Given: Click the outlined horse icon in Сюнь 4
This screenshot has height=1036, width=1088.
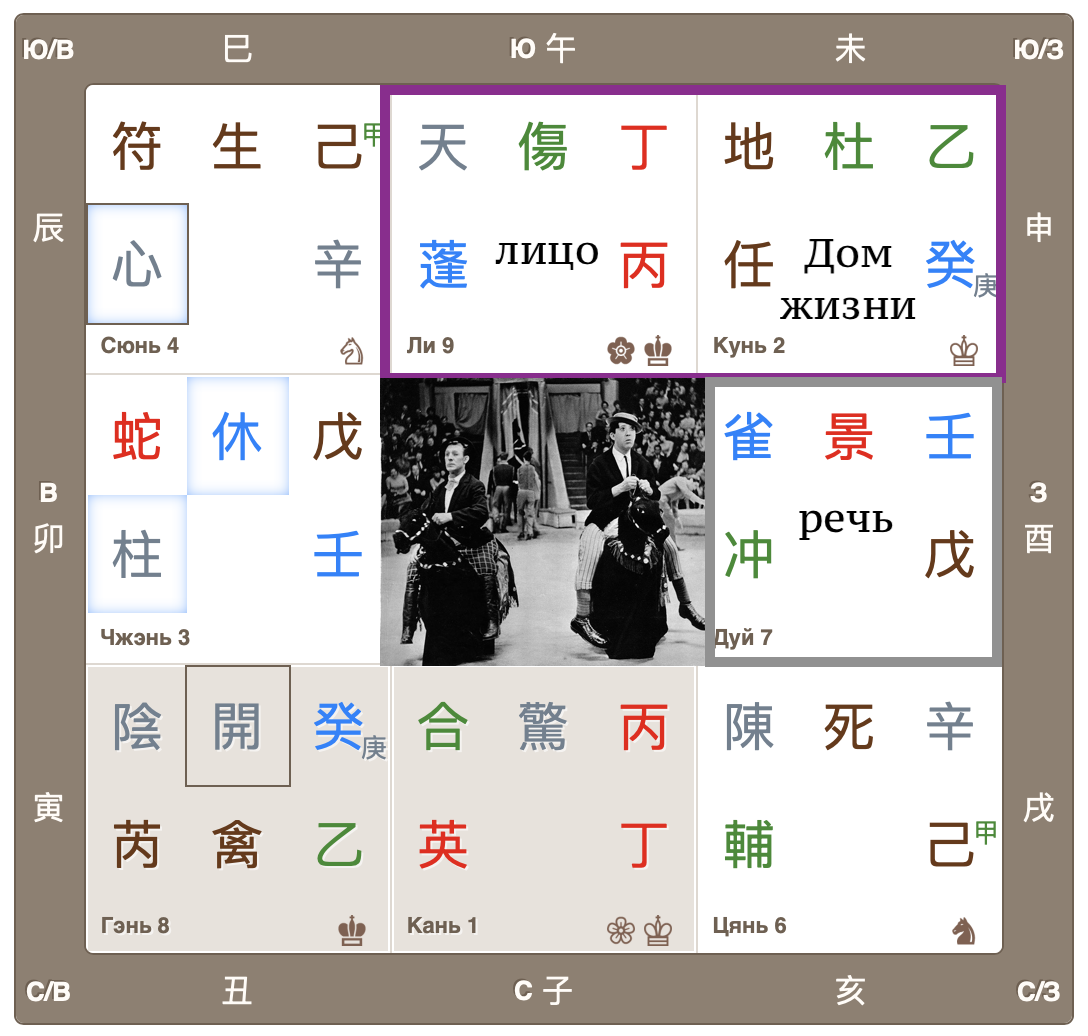Looking at the screenshot, I should [x=352, y=351].
